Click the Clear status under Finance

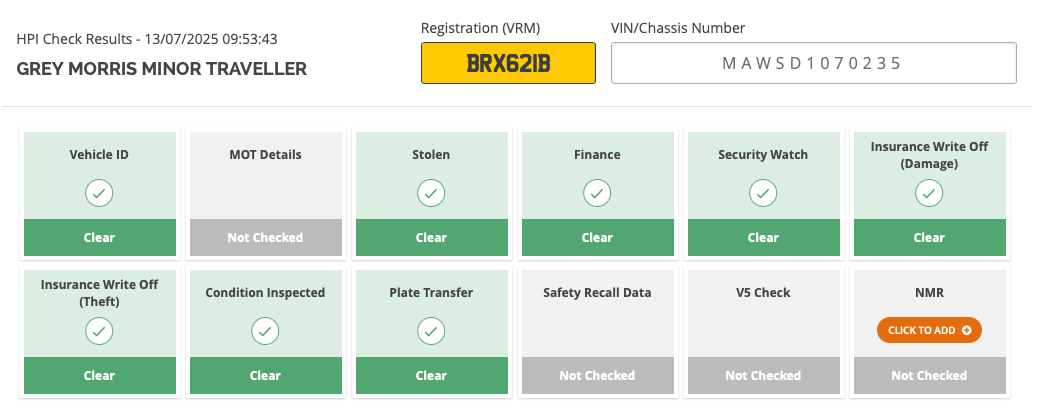tap(597, 237)
